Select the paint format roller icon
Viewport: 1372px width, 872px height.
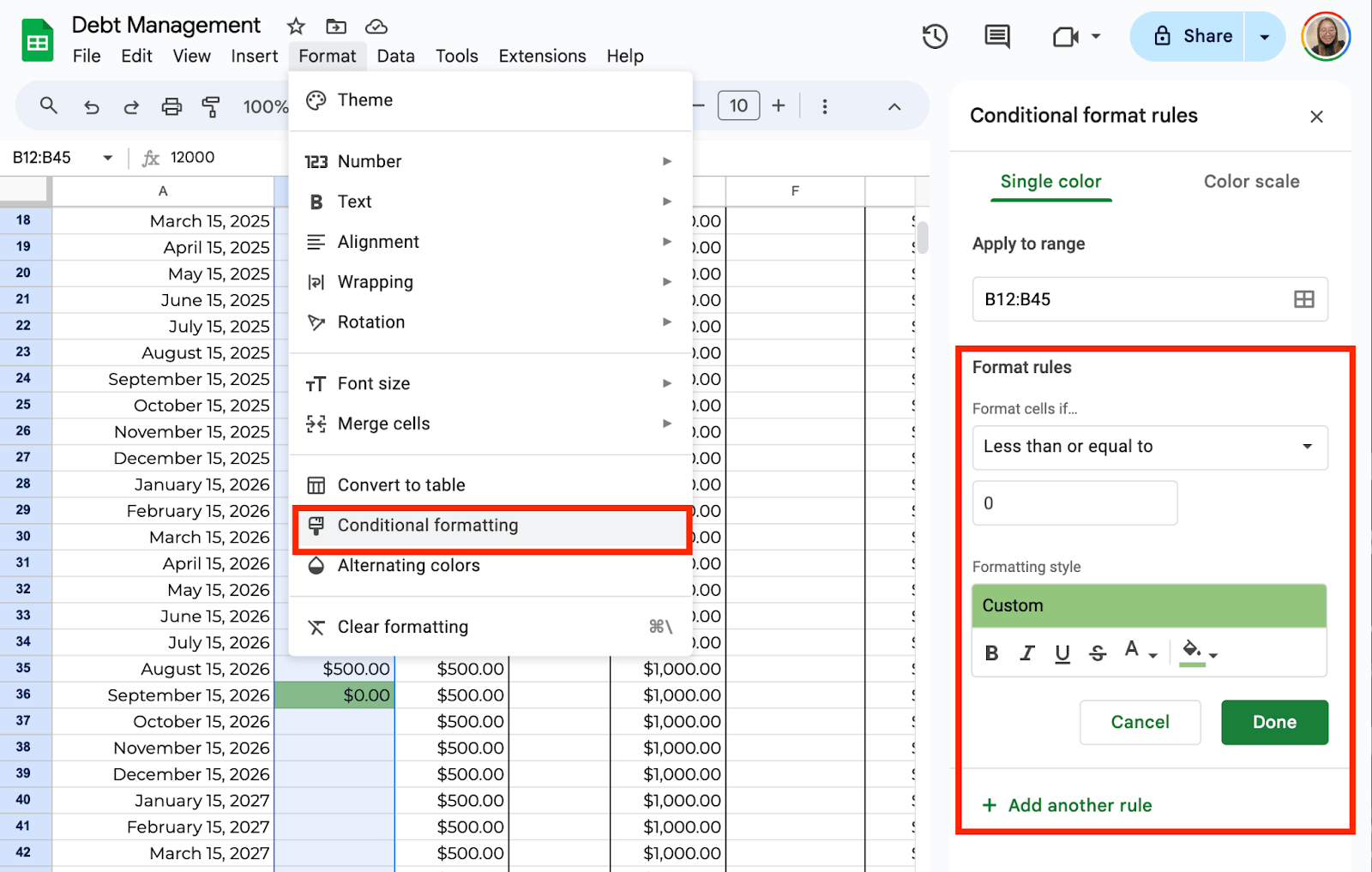210,106
